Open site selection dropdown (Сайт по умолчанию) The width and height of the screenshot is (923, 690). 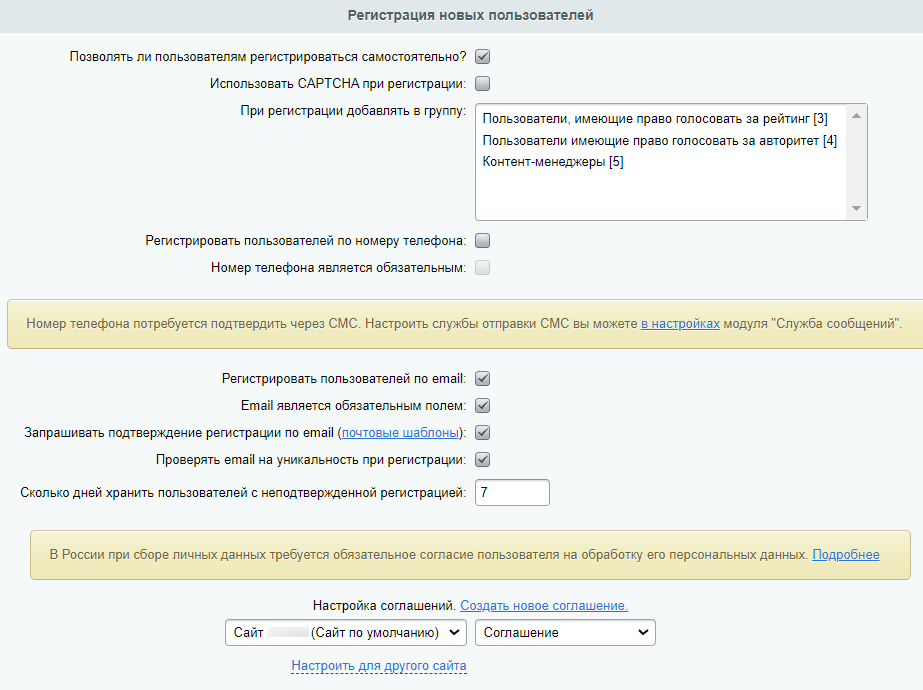click(x=346, y=633)
